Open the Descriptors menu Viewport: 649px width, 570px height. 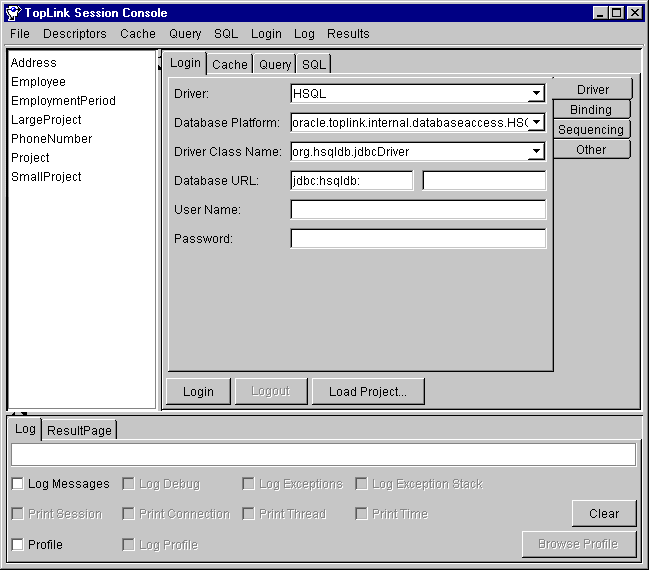(75, 34)
